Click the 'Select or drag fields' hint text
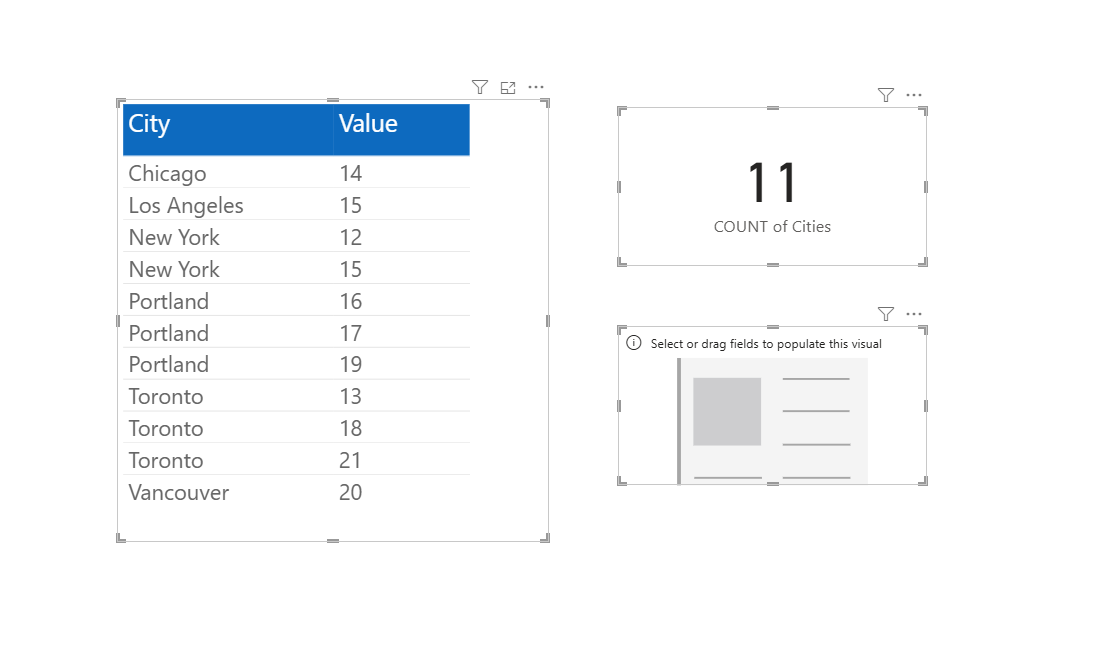 (x=766, y=344)
